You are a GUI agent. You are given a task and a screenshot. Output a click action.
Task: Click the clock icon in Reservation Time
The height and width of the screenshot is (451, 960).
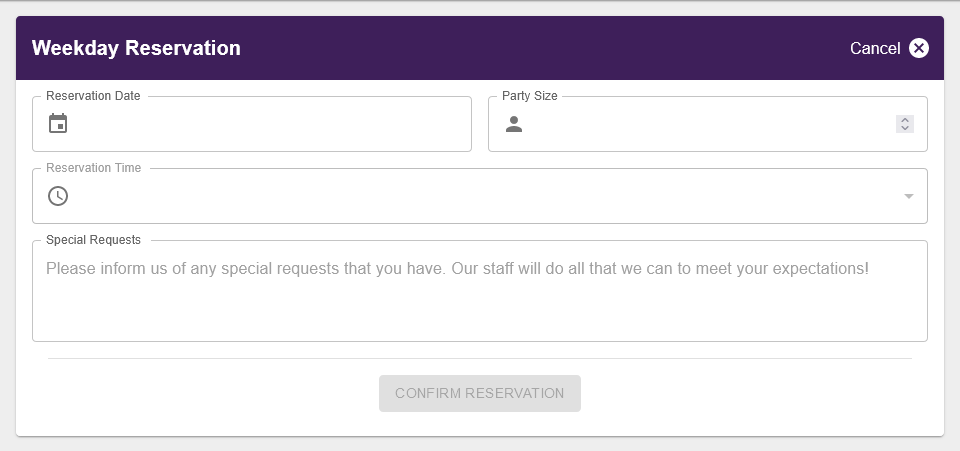pos(58,196)
